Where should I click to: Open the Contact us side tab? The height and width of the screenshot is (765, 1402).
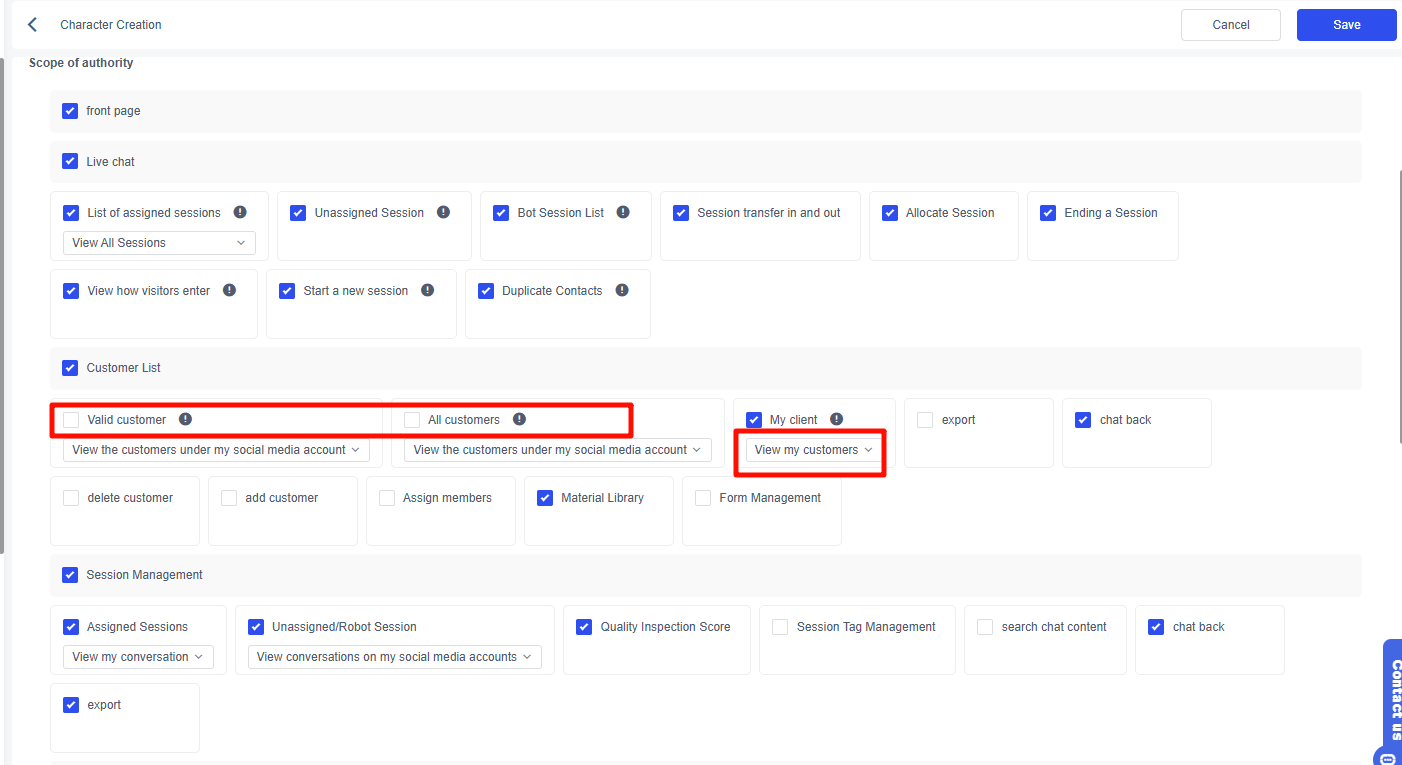point(1393,700)
